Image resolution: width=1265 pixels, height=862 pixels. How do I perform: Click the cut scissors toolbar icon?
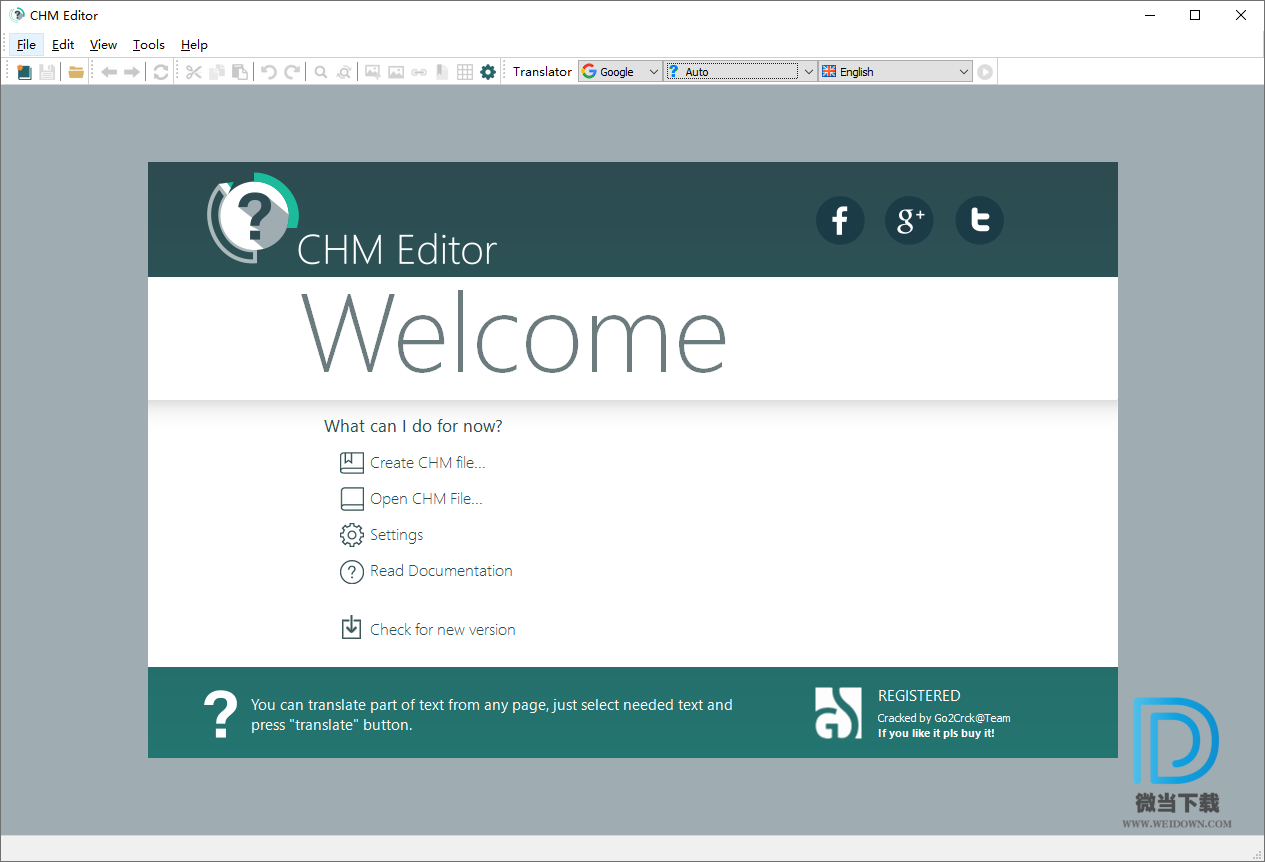pos(194,72)
